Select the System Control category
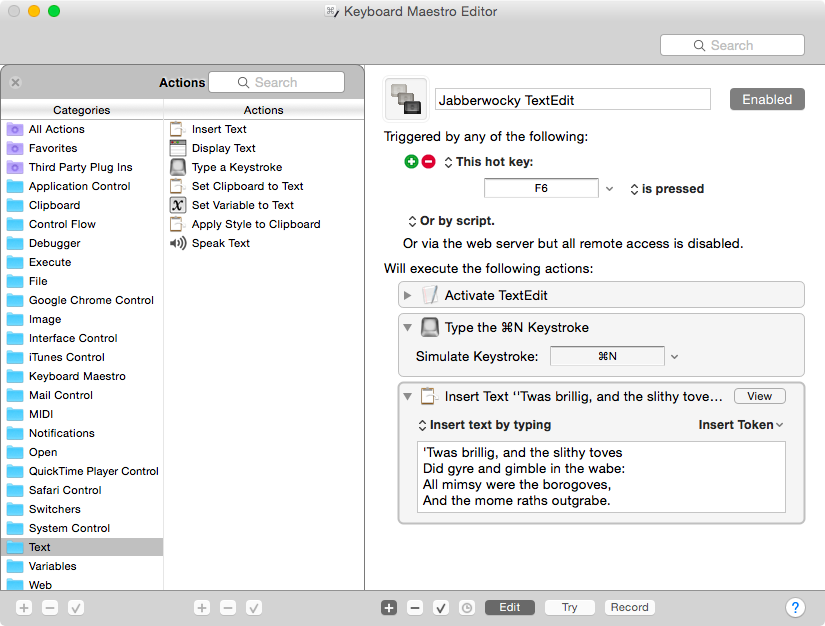This screenshot has height=626, width=825. 82,528
